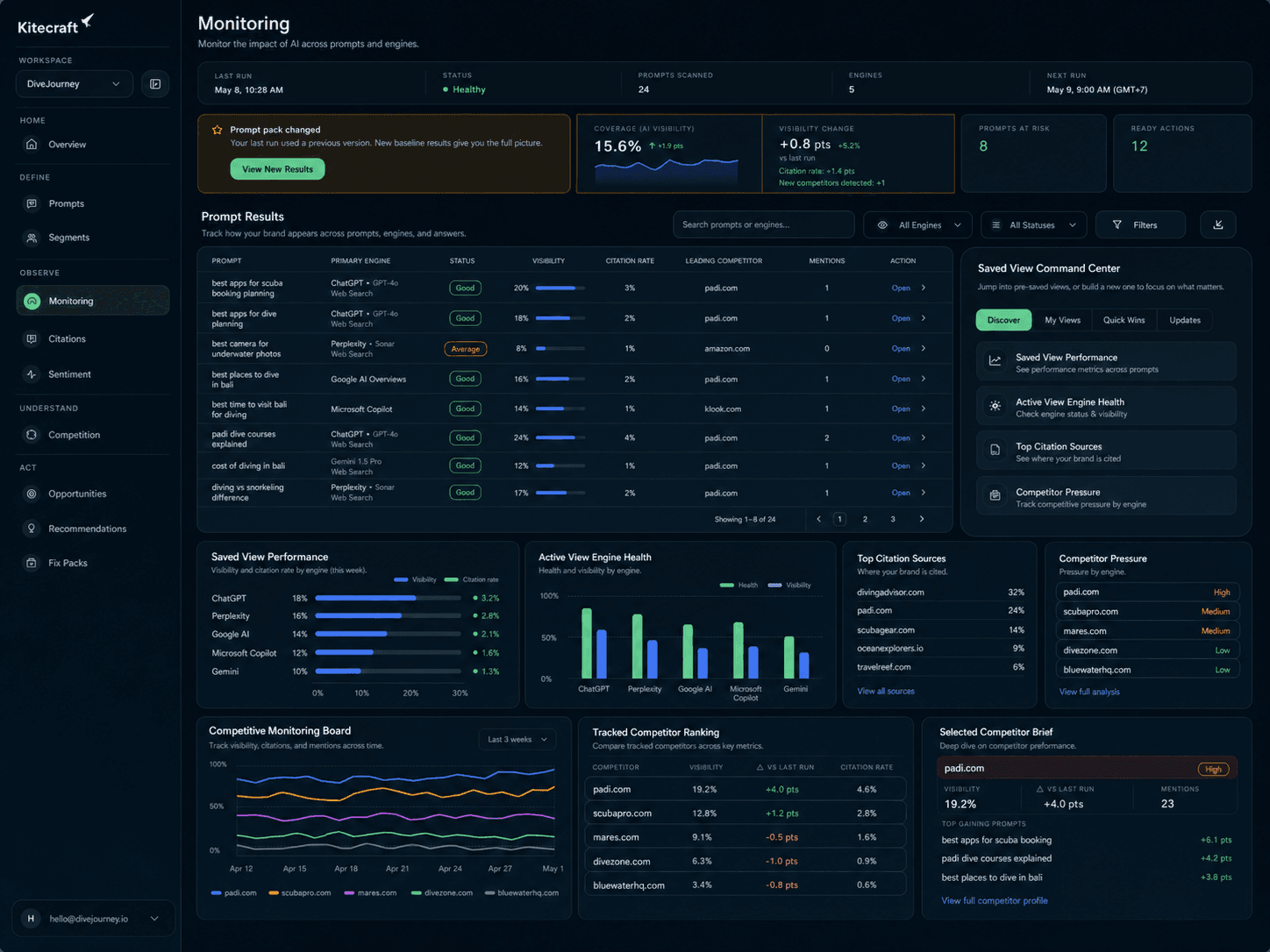Screen dimensions: 1270x952
Task: Click the View New Results button
Action: click(x=277, y=169)
